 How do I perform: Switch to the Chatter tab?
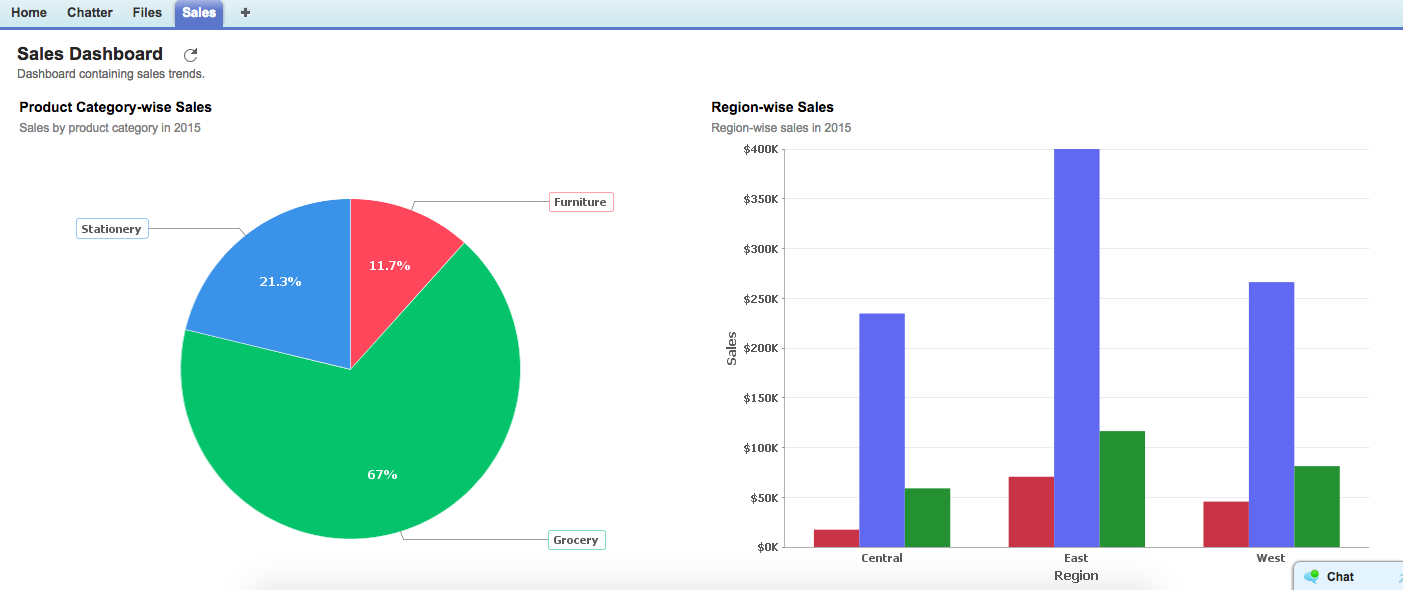(x=90, y=13)
